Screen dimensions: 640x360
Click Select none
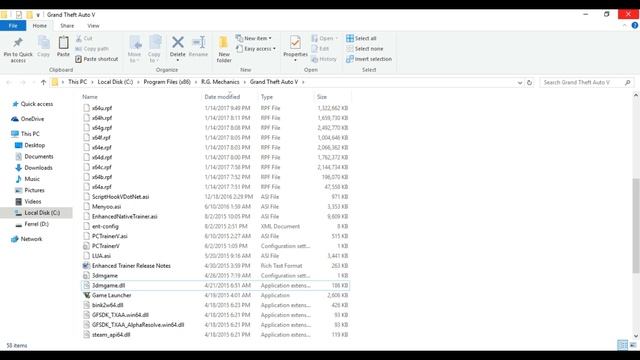364,49
